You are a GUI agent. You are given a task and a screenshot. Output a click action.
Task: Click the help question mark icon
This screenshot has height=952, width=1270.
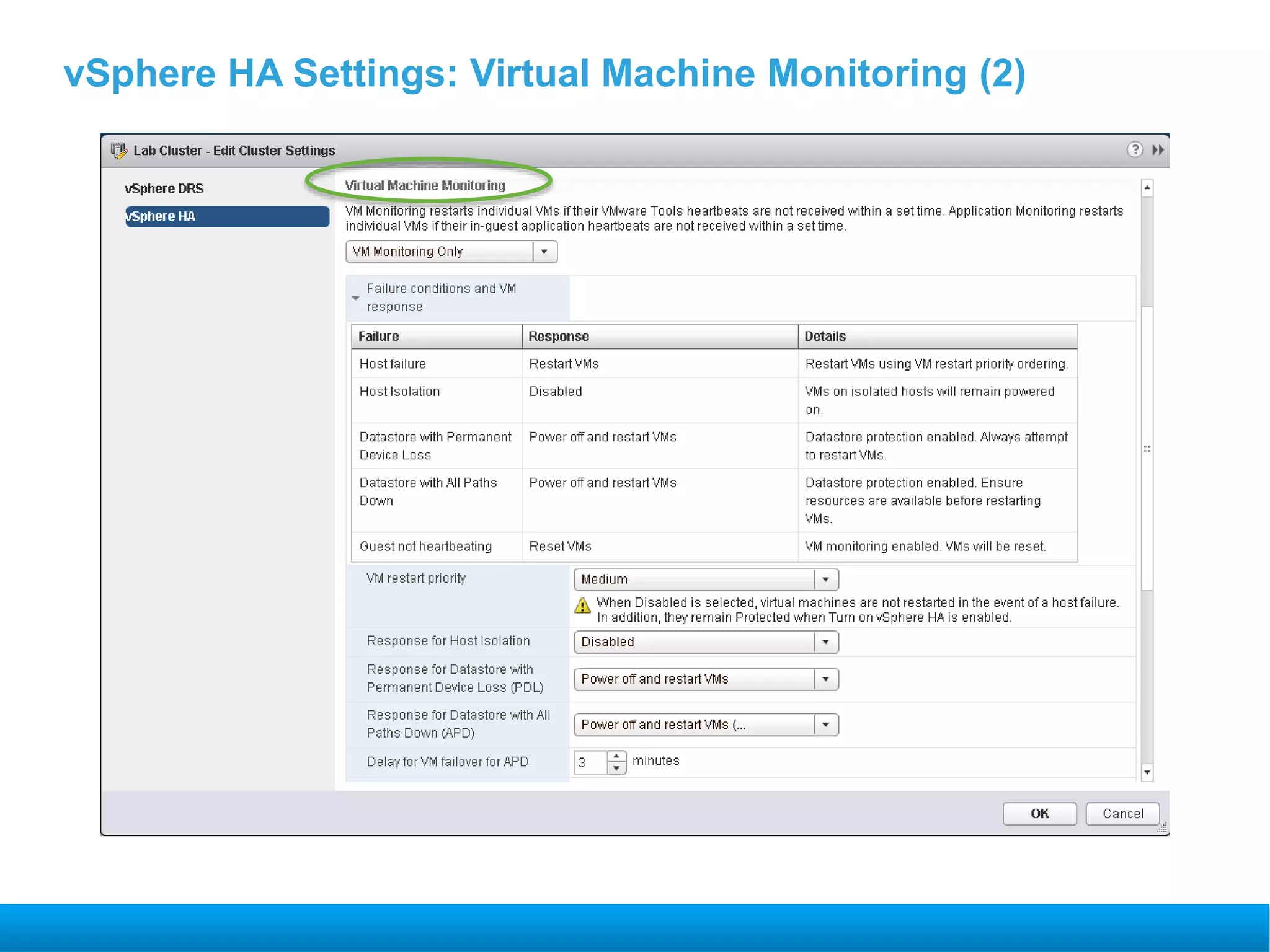pos(1134,150)
